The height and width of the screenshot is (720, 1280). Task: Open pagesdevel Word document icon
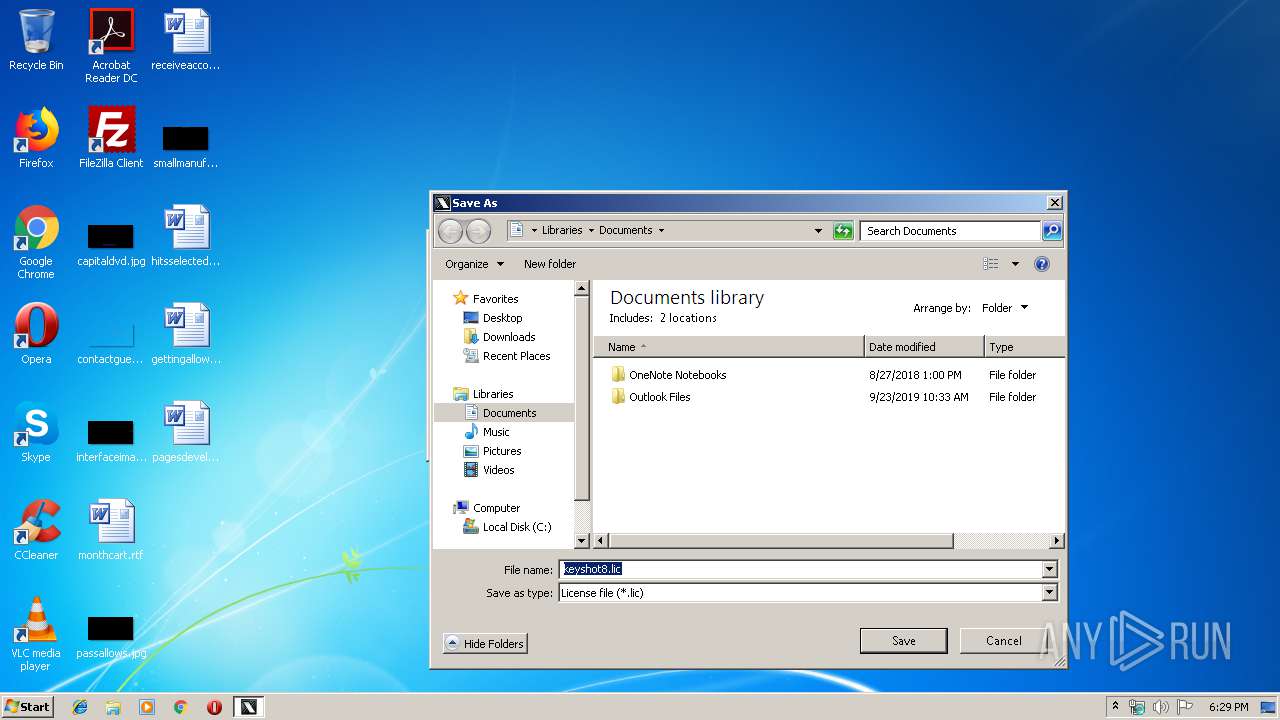[x=186, y=433]
